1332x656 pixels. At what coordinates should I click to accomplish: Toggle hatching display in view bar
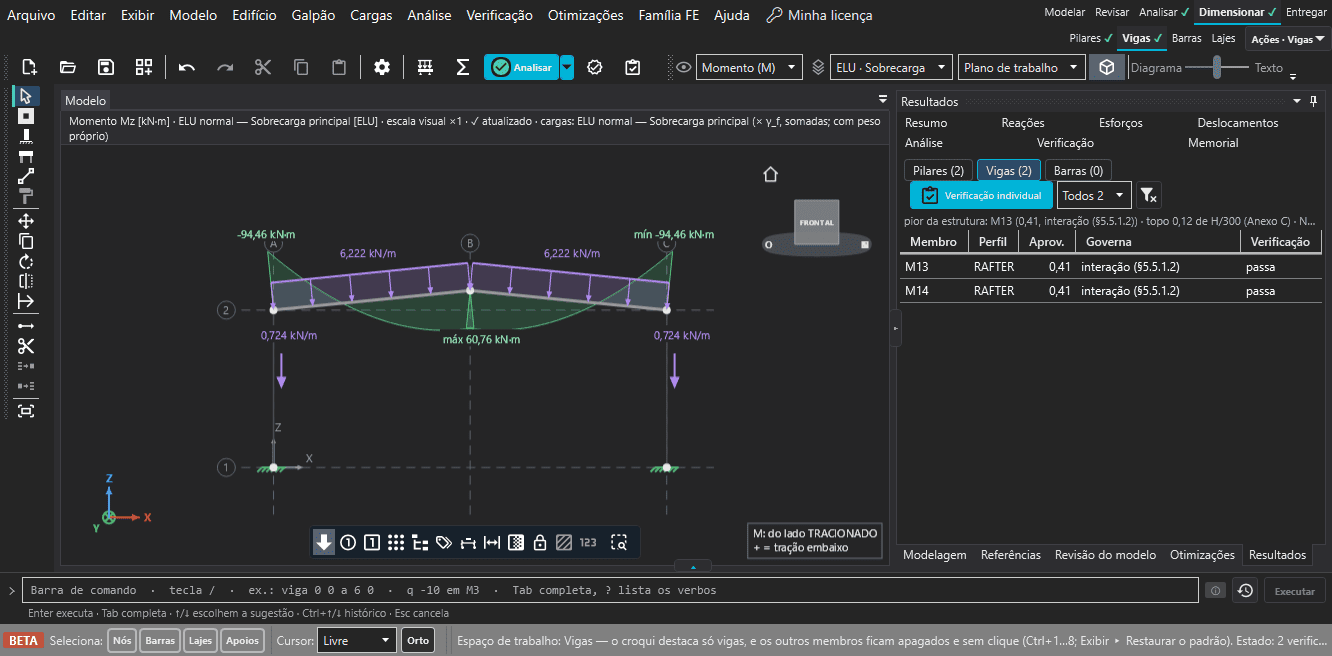(564, 543)
